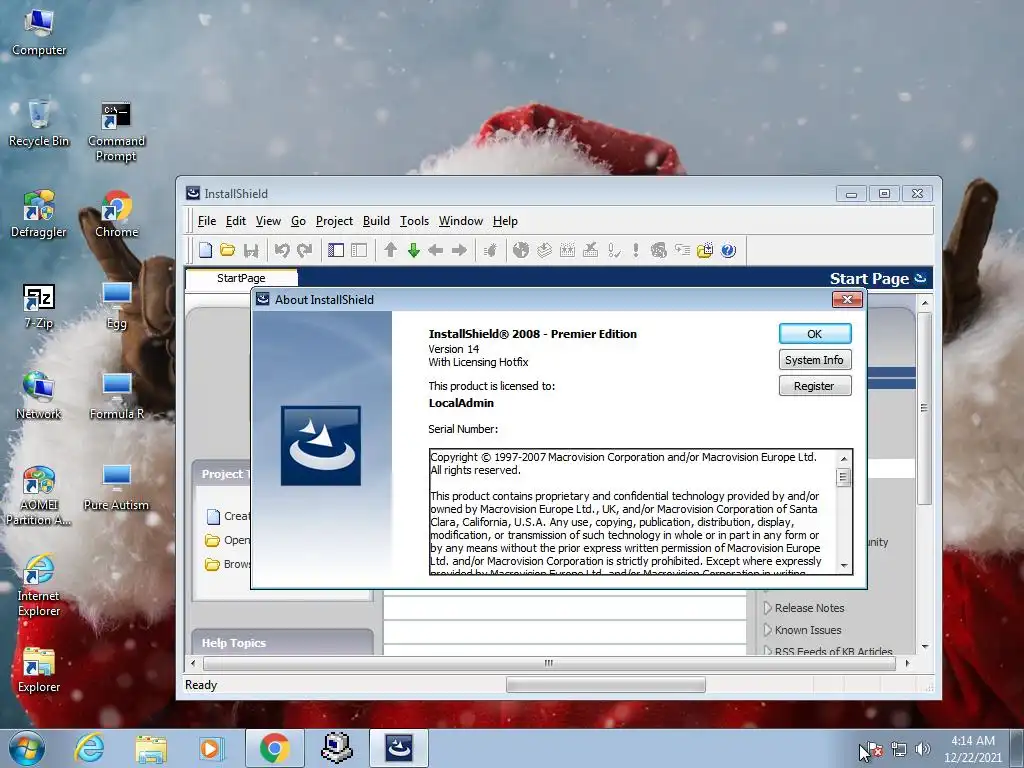Click the Recycle Bin desktop icon
The image size is (1024, 768).
[x=39, y=123]
